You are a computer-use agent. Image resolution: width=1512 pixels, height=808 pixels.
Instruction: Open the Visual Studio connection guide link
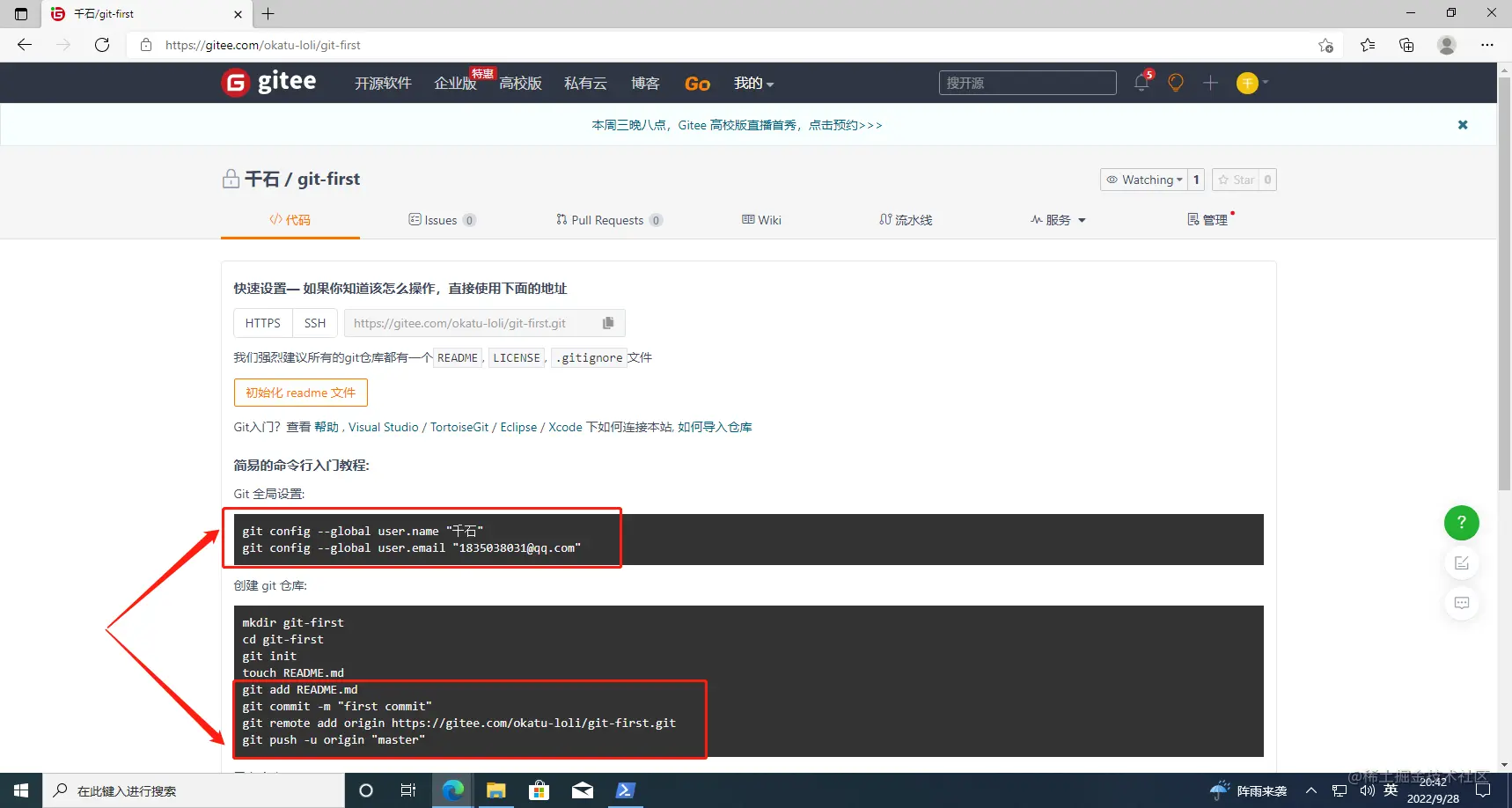(383, 426)
